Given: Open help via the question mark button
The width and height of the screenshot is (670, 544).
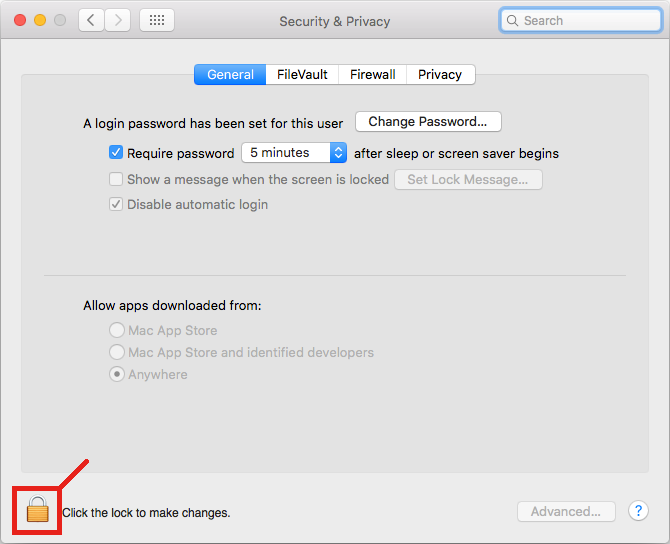Looking at the screenshot, I should 638,511.
